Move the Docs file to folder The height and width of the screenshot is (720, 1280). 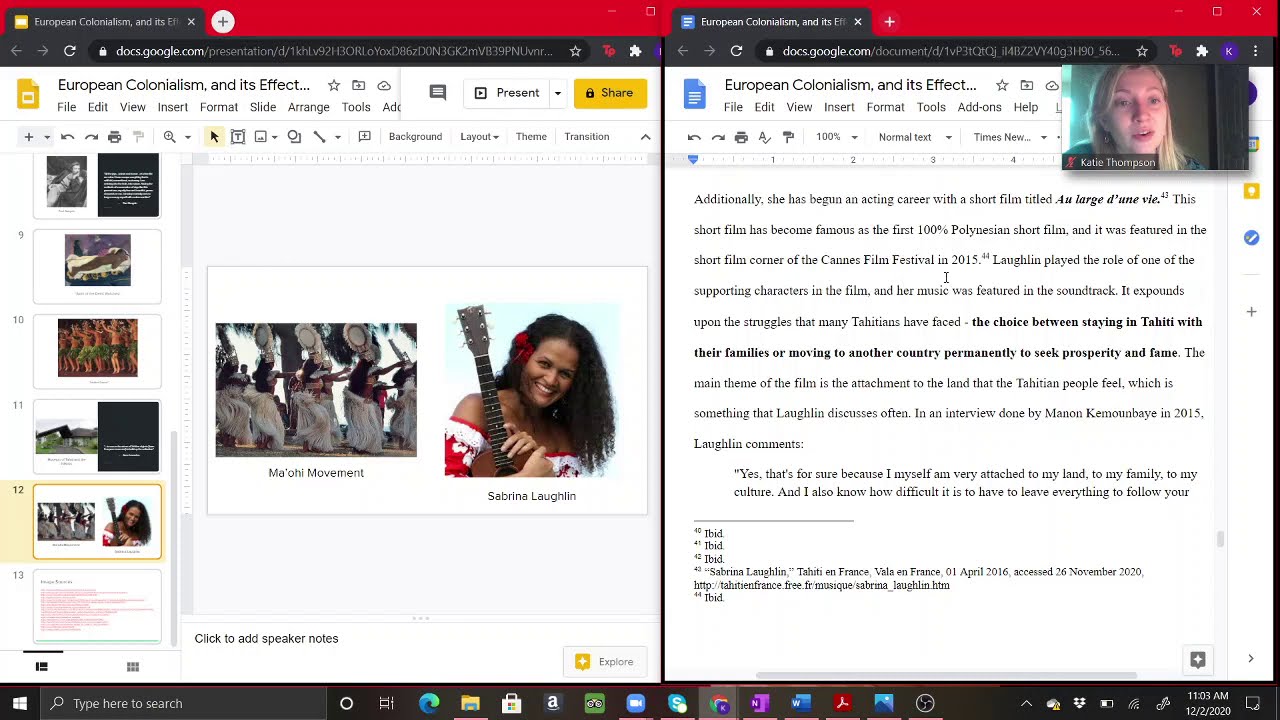point(1026,85)
